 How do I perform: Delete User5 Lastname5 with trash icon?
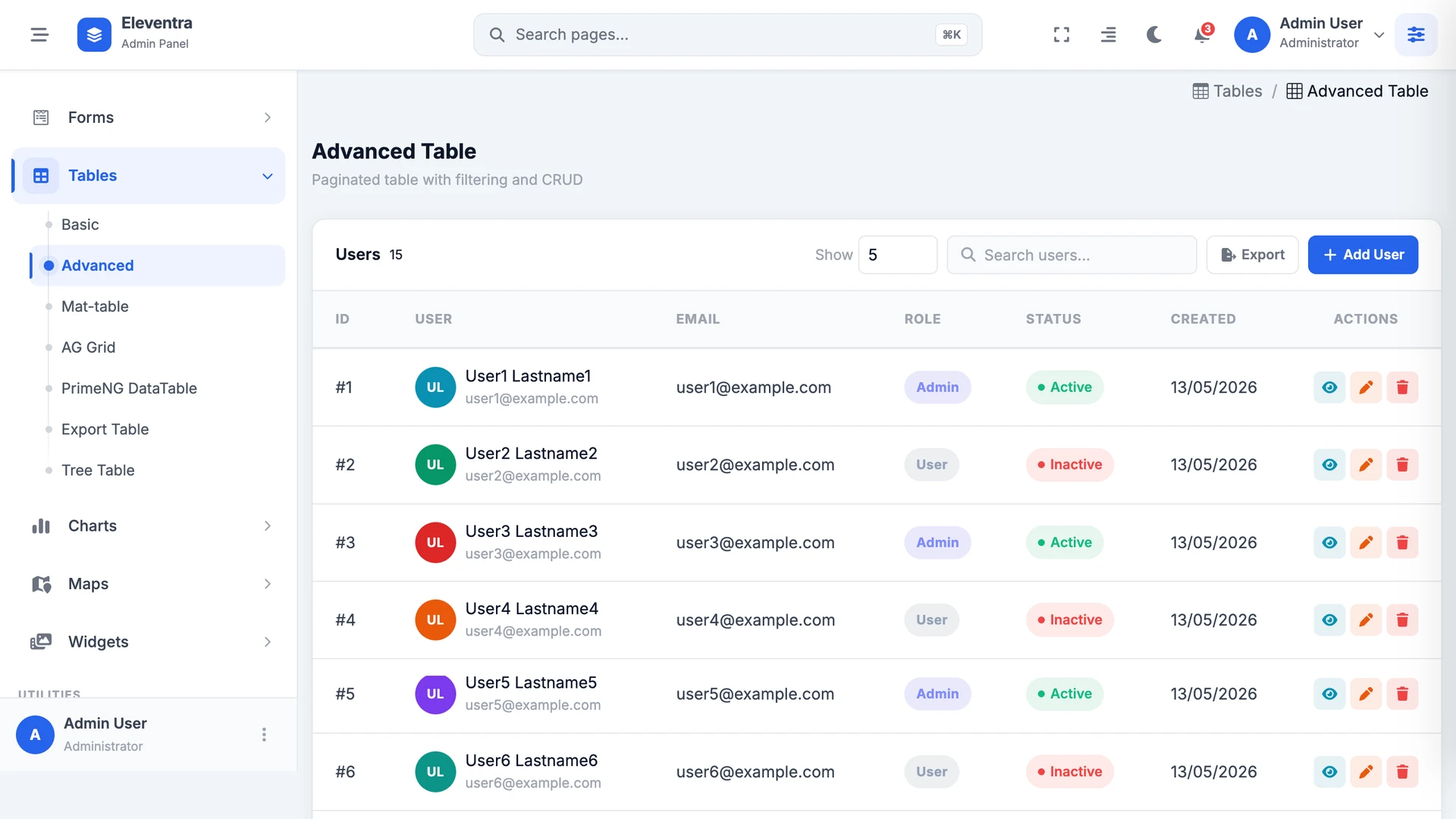[1402, 694]
